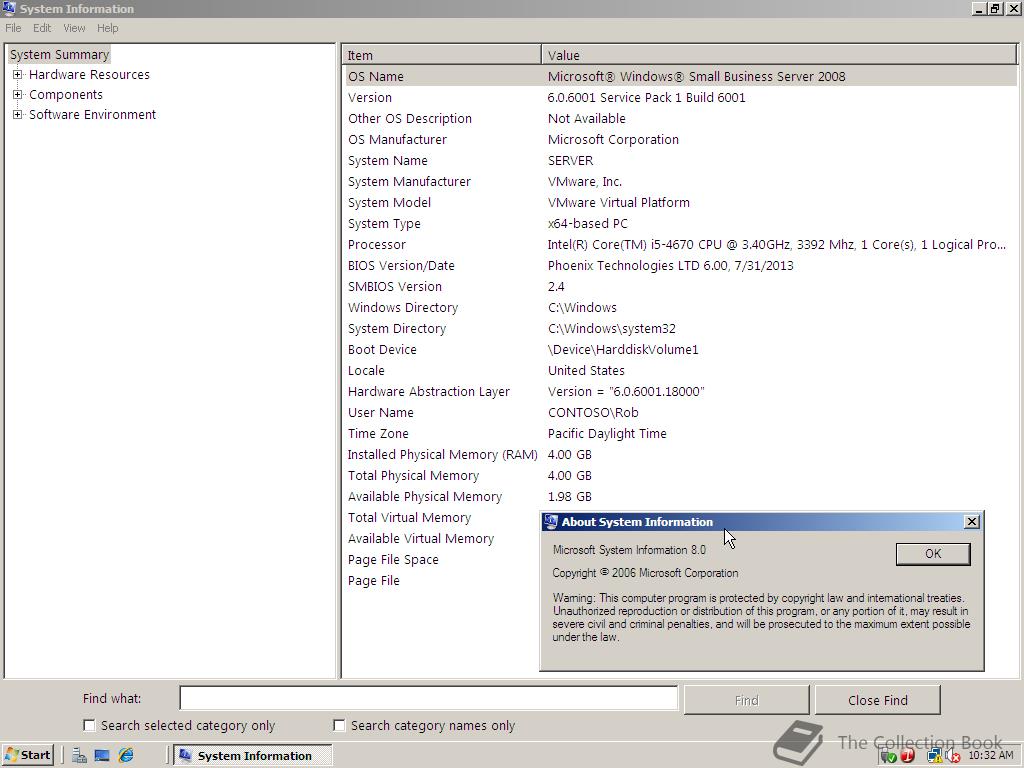Viewport: 1024px width, 768px height.
Task: Click the 'CONTOSO\Rob' user name value
Action: (x=593, y=413)
